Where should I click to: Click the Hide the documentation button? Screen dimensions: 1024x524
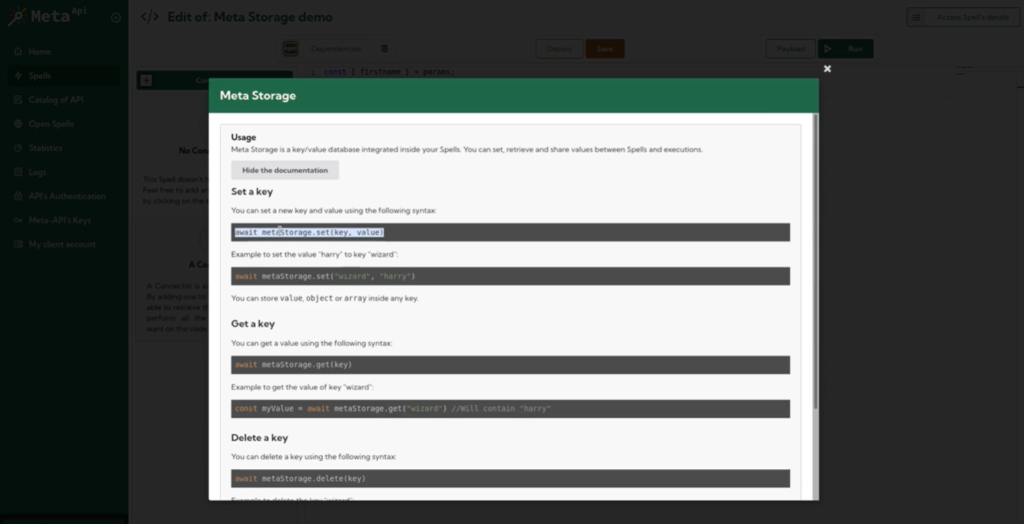(285, 171)
